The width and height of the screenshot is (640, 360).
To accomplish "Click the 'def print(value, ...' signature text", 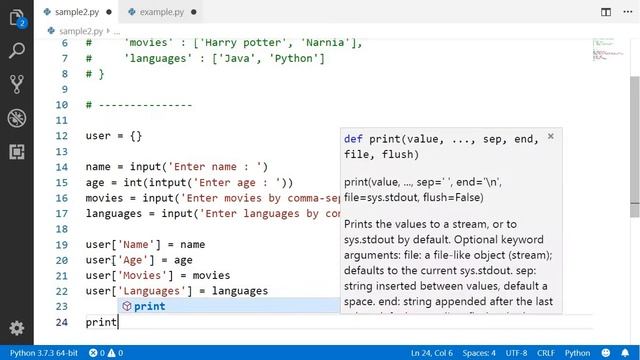I will coord(441,147).
